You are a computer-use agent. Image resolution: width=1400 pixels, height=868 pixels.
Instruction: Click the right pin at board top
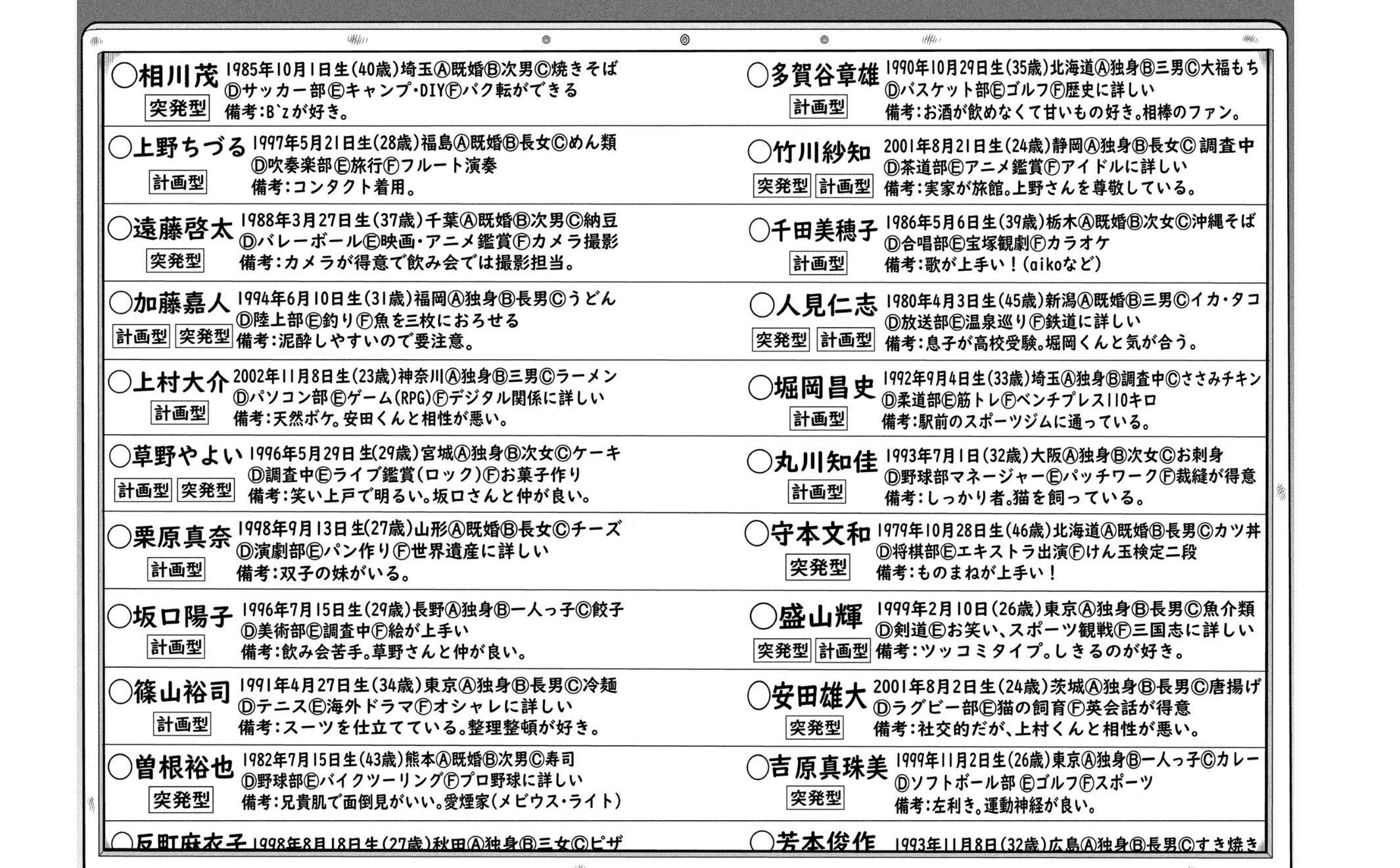coord(824,40)
